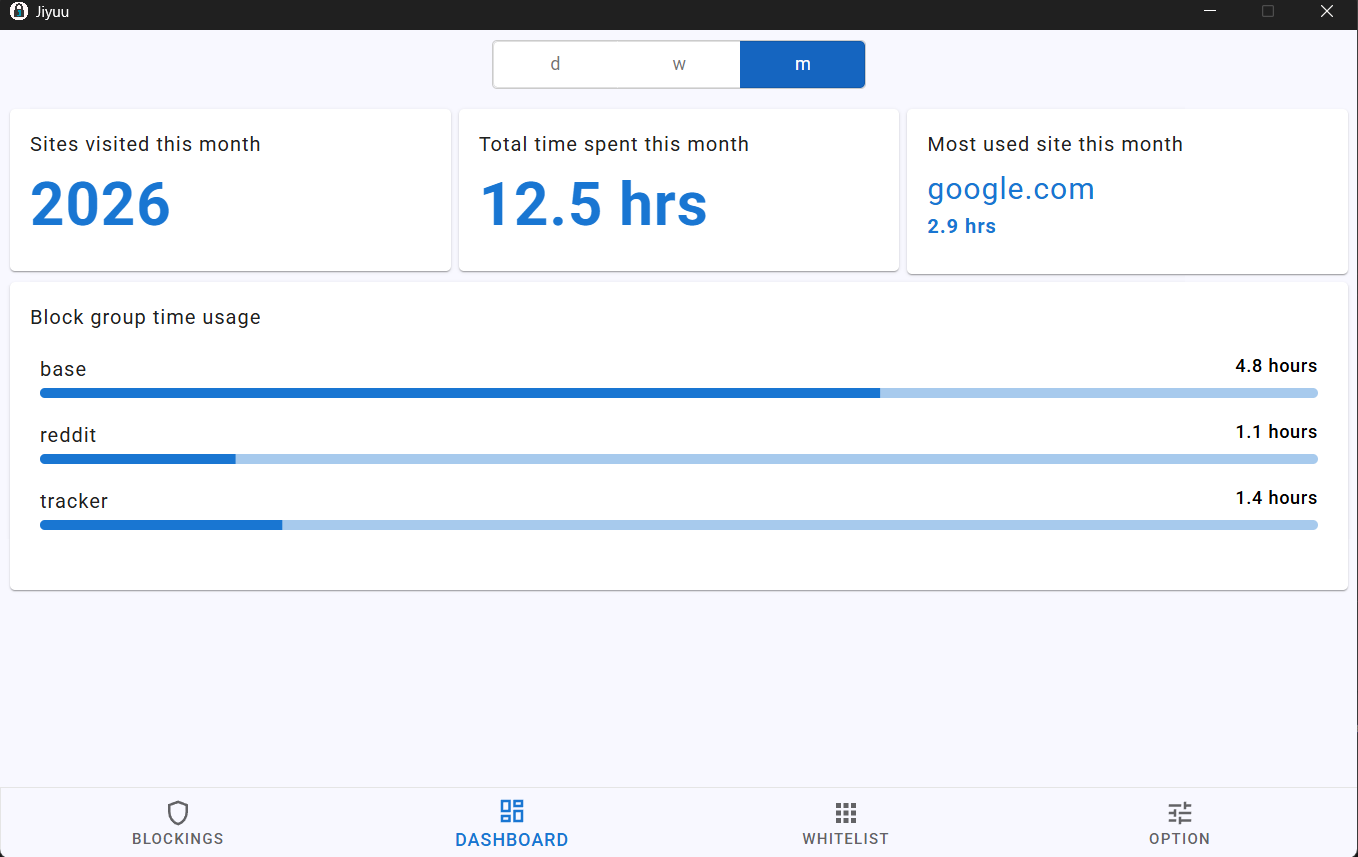Click the Dashboard grid icon
This screenshot has height=857, width=1358.
(x=512, y=811)
